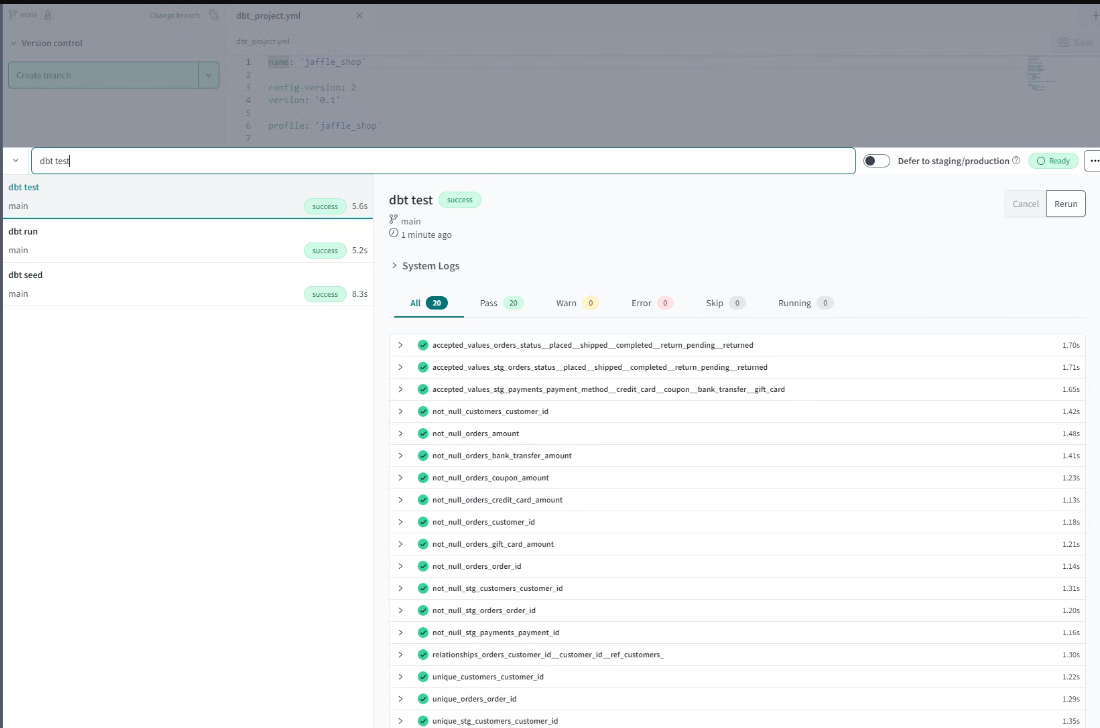This screenshot has height=728, width=1100.
Task: Expand not_null_customers_customer_id row
Action: tap(401, 412)
